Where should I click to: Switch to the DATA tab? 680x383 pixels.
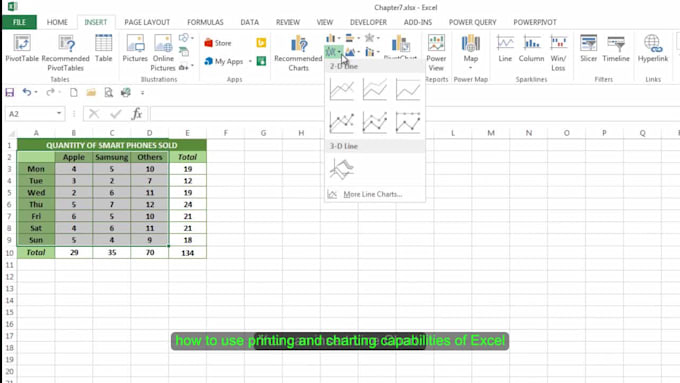(249, 22)
